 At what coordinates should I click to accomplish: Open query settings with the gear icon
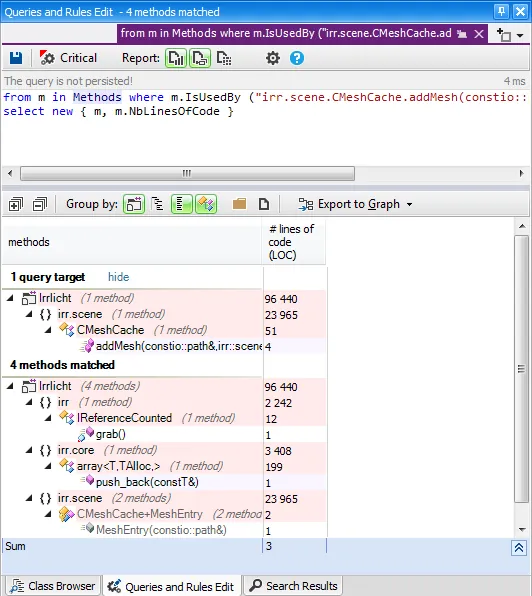[x=272, y=58]
